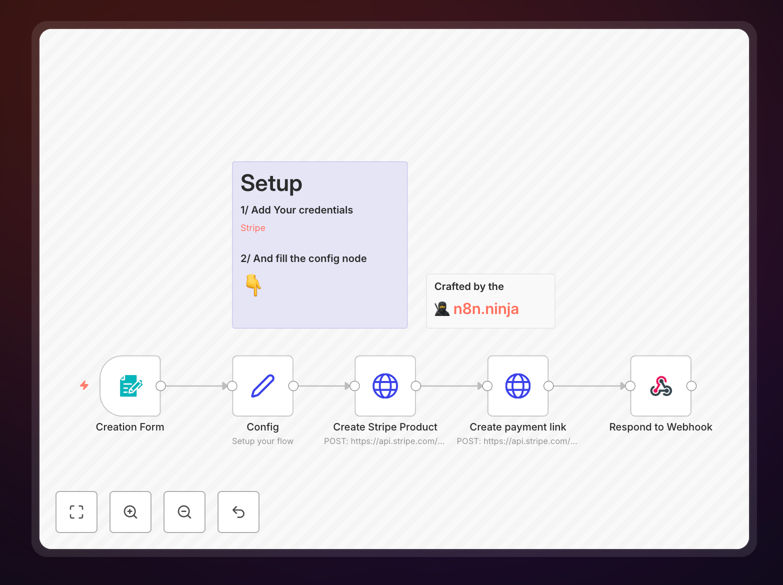The height and width of the screenshot is (585, 783).
Task: Click the Stripe credentials link
Action: 253,228
